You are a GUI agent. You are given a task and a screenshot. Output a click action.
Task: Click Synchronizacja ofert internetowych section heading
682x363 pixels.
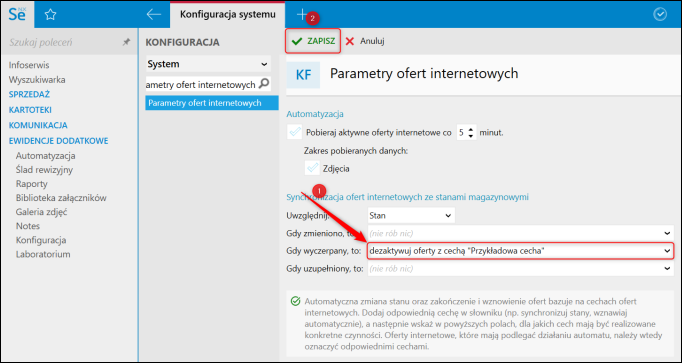[408, 197]
